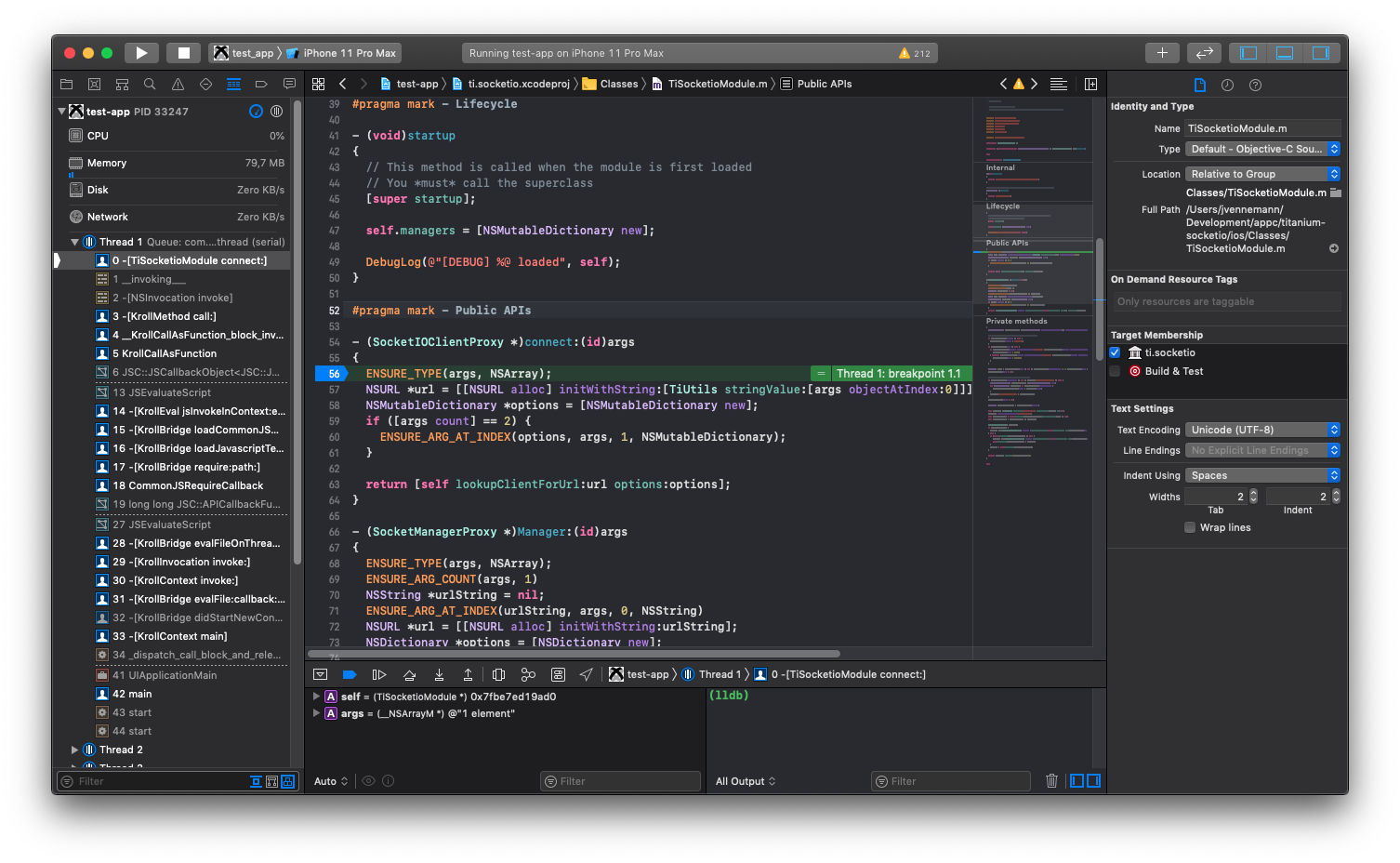The image size is (1400, 863).
Task: Open the Symbol navigator
Action: 122,84
